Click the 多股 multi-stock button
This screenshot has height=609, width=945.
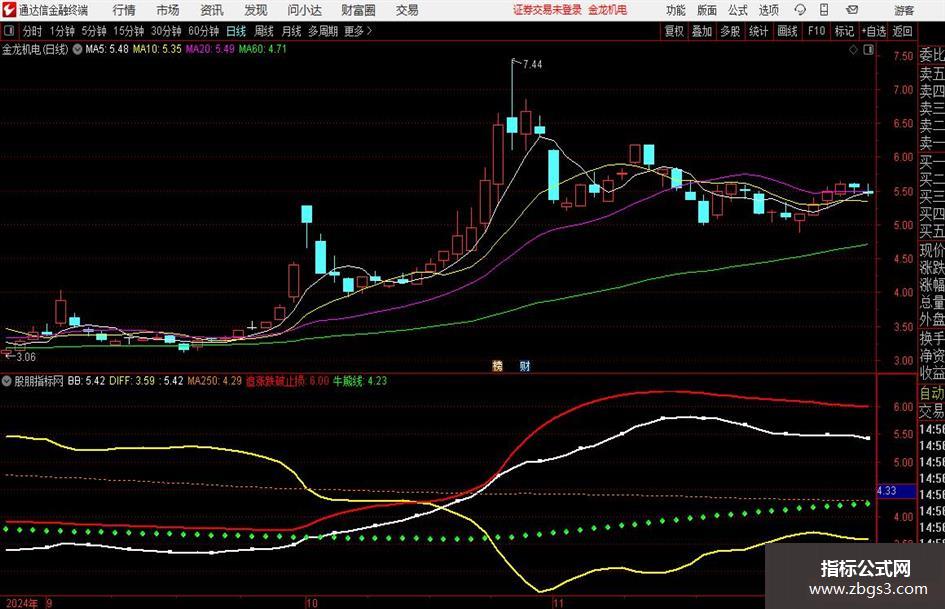(730, 31)
